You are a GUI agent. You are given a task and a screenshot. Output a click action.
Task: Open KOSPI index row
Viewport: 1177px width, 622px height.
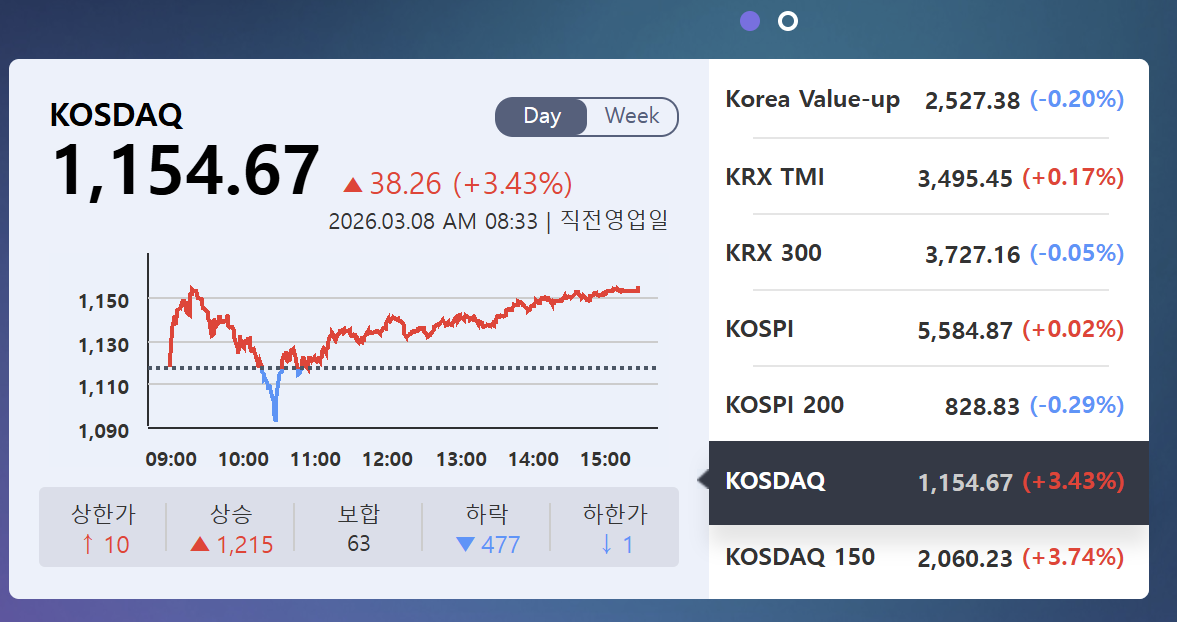(929, 329)
